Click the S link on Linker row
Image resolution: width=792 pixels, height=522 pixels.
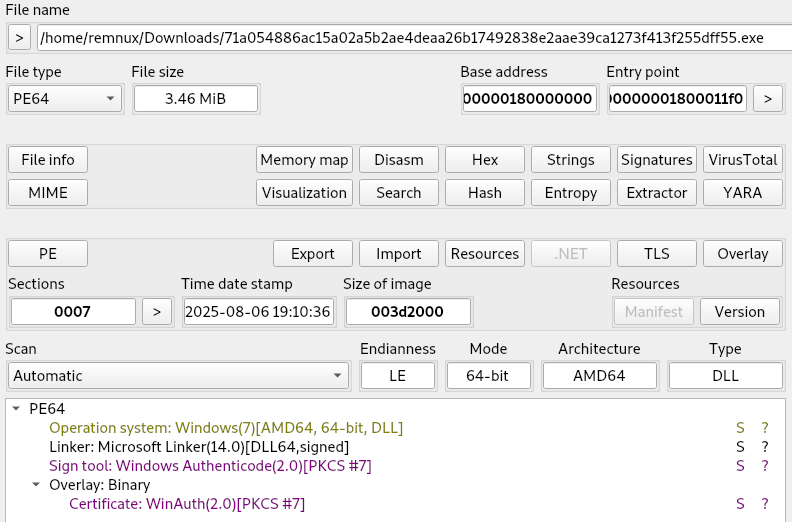coord(740,447)
